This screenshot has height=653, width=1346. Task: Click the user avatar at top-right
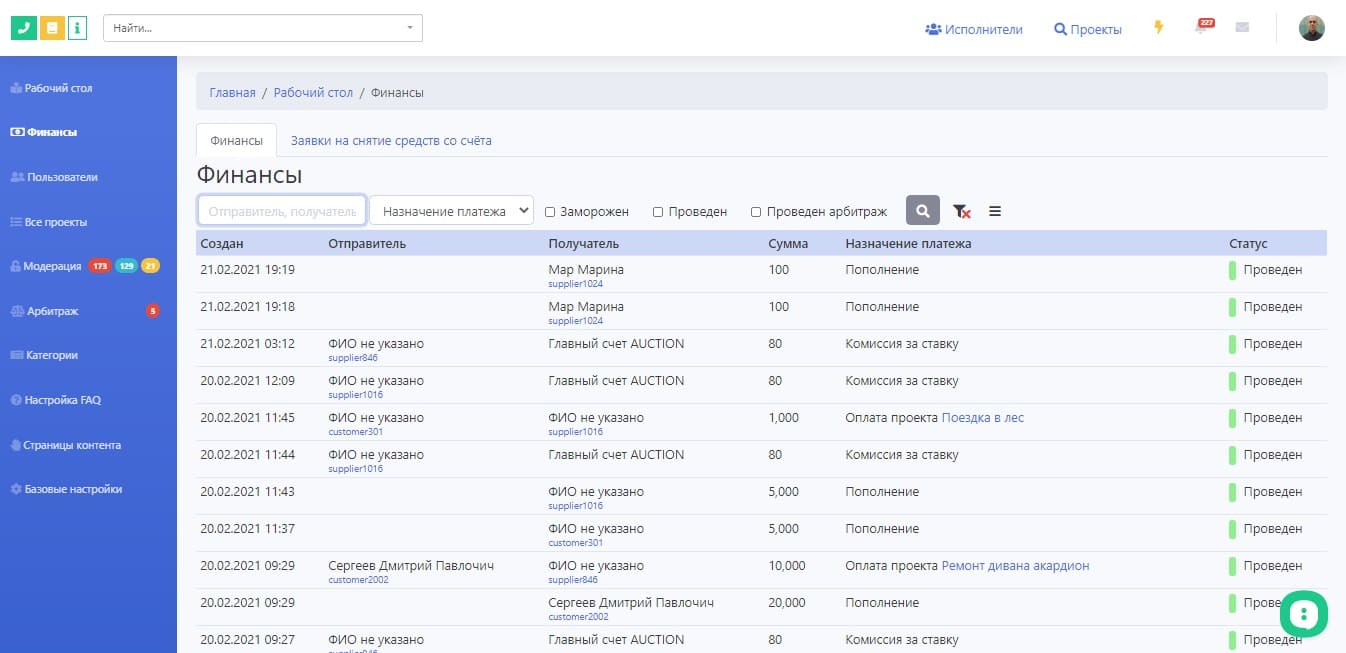click(1311, 28)
